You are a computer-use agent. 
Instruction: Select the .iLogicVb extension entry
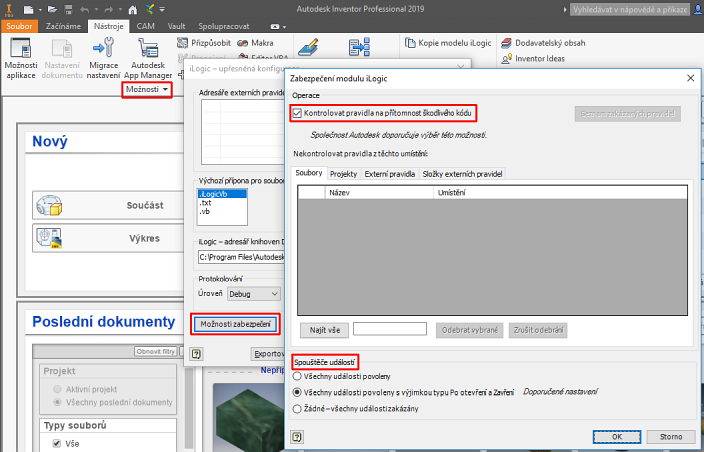click(222, 194)
